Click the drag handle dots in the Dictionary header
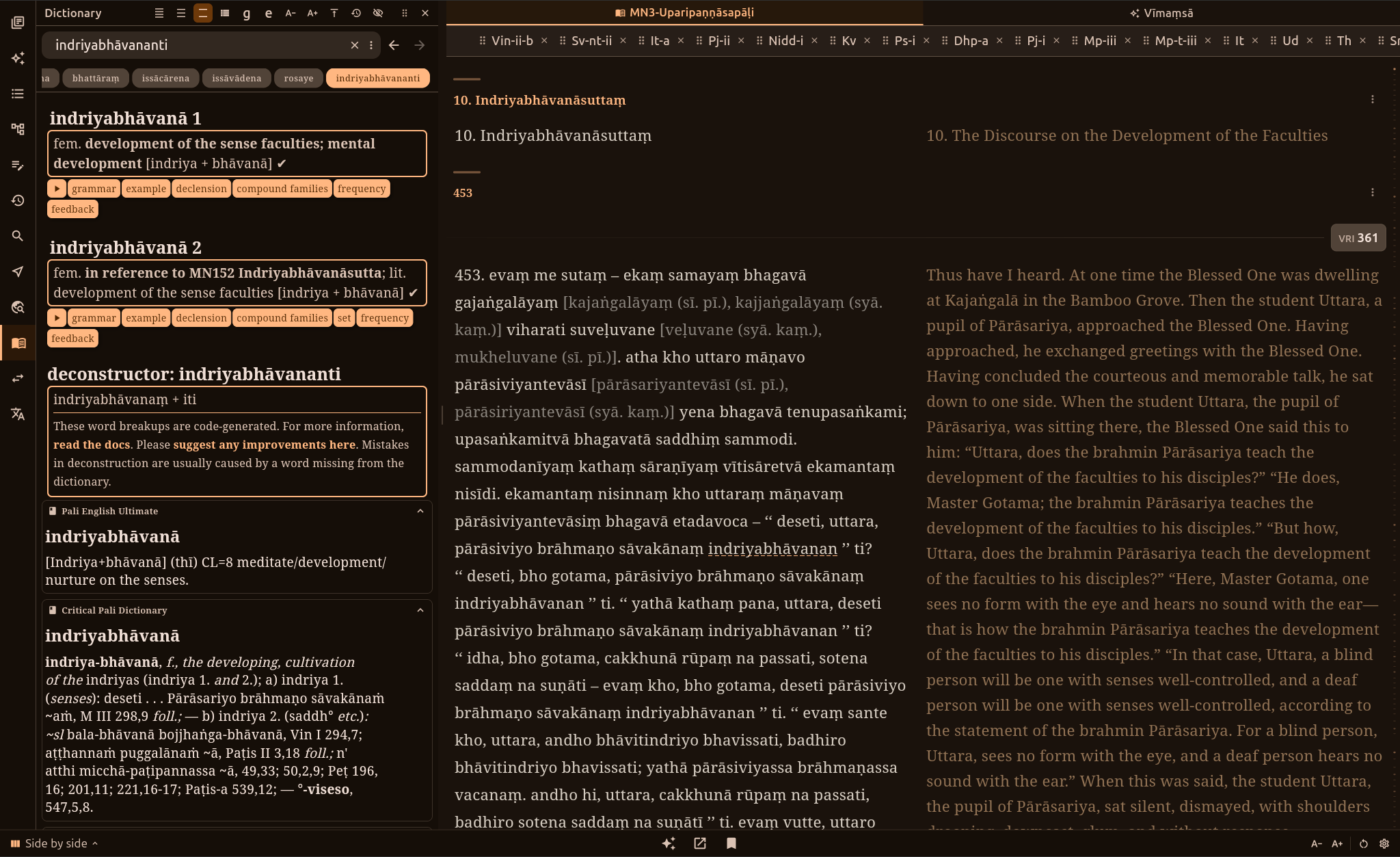Image resolution: width=1400 pixels, height=857 pixels. tap(404, 13)
